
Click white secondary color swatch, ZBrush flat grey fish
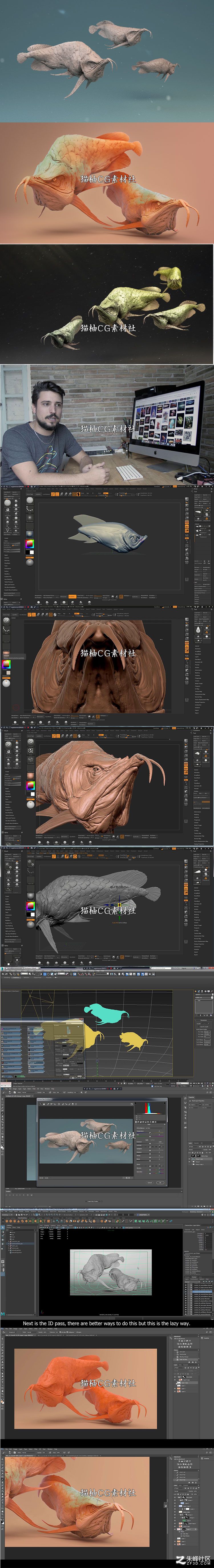[x=32, y=553]
